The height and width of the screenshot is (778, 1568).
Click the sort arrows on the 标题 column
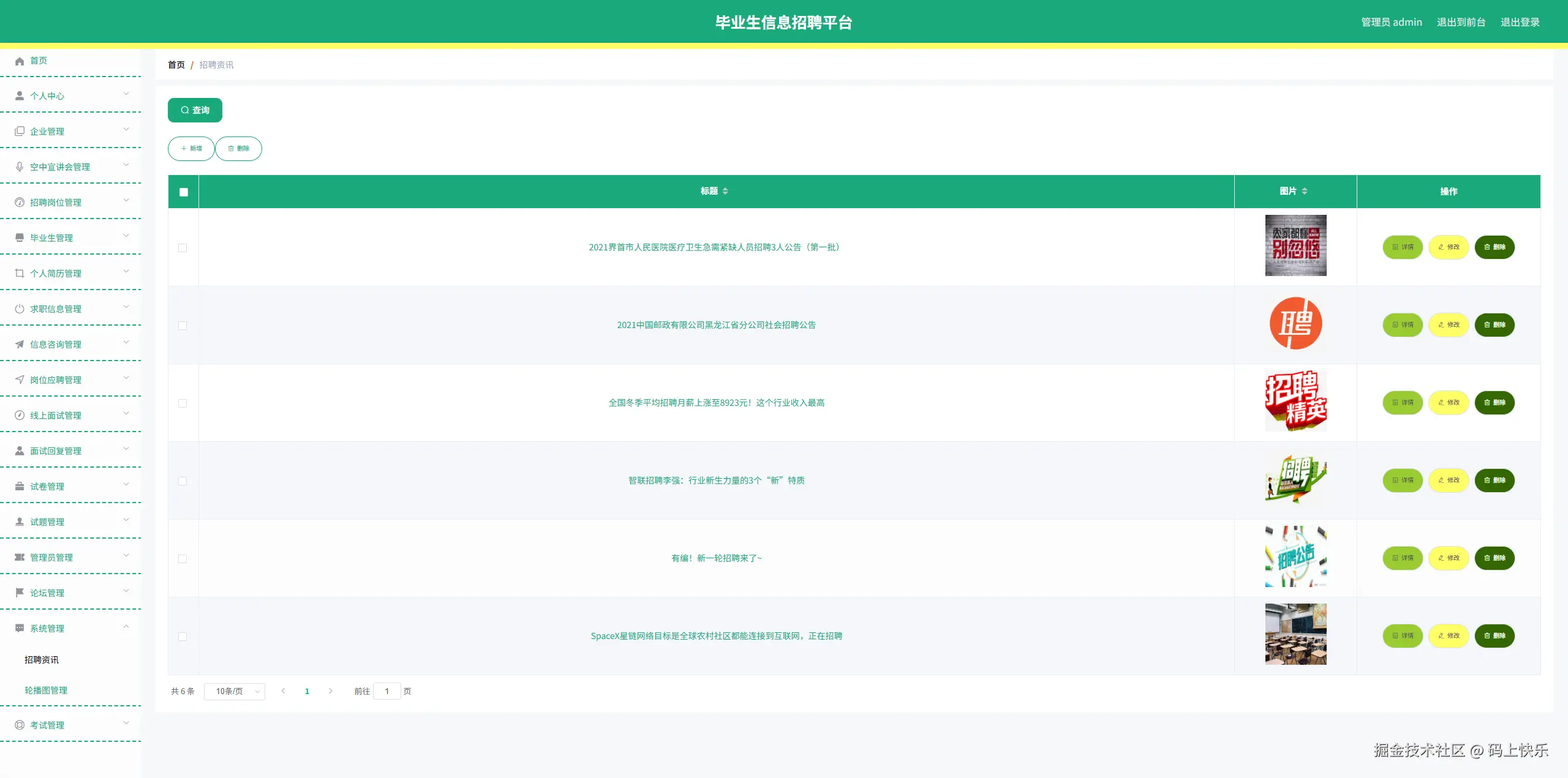tap(725, 191)
